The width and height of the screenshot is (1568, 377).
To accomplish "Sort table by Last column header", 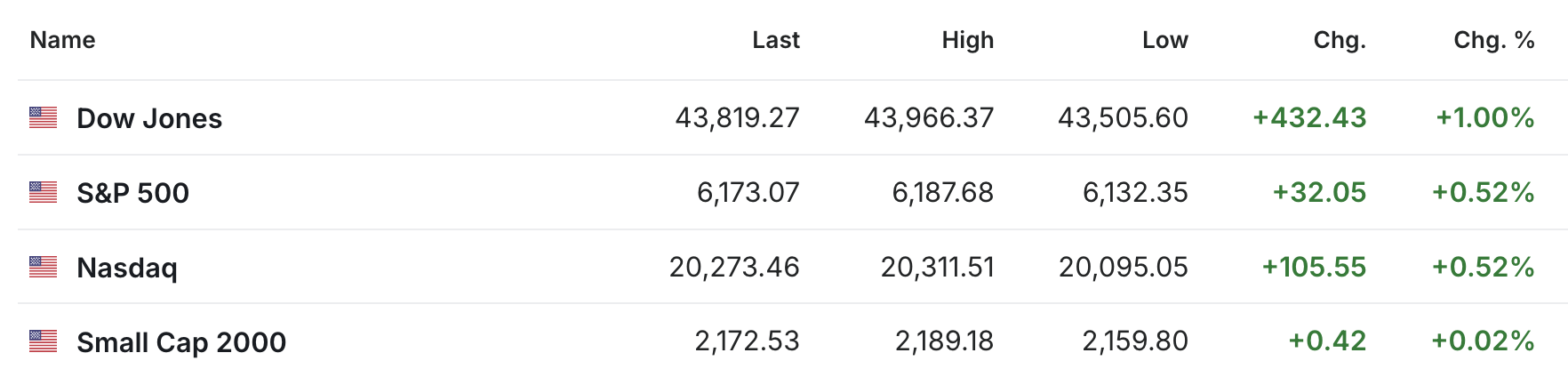I will click(776, 40).
